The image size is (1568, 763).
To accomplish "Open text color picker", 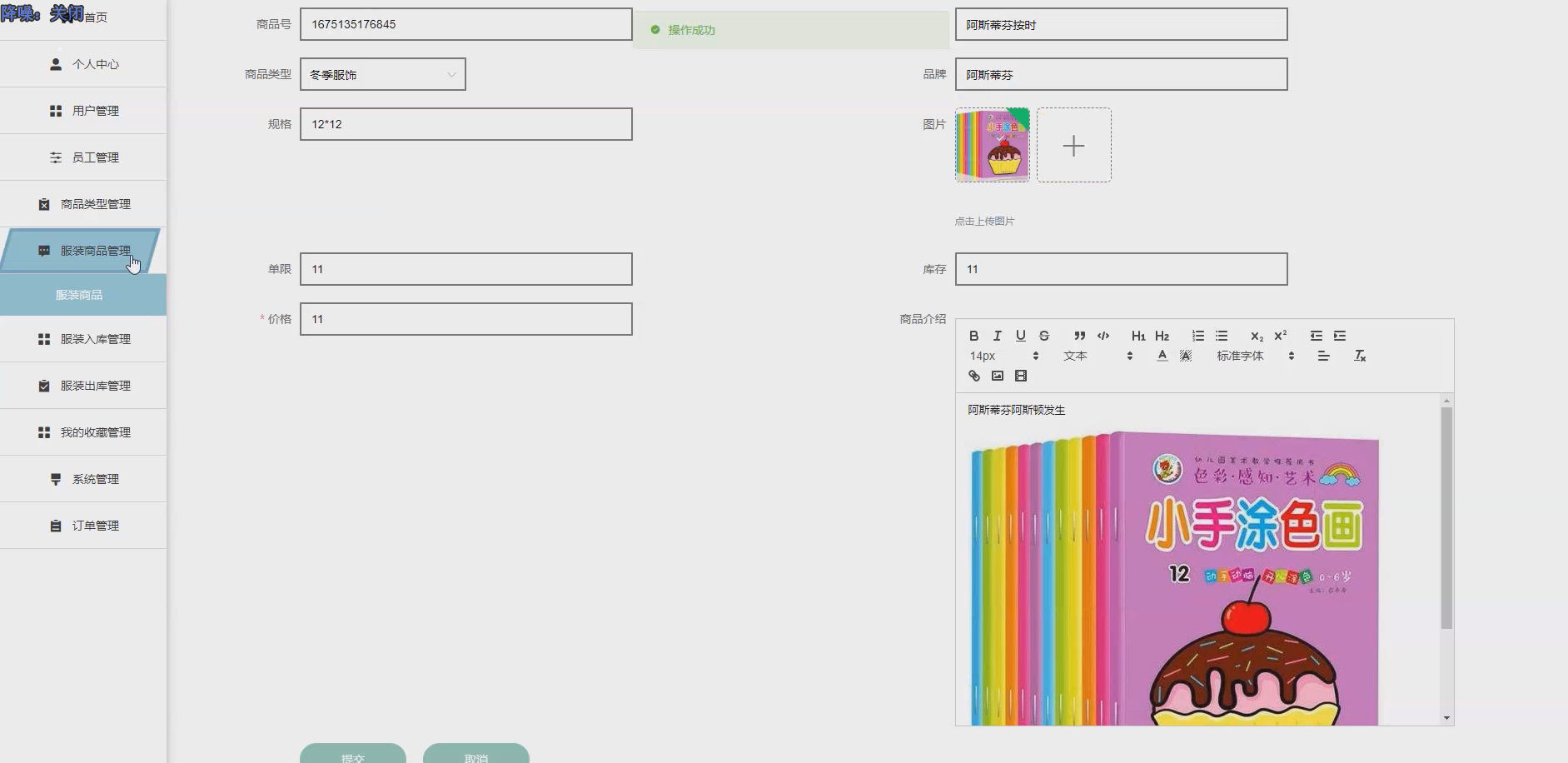I will coord(1162,356).
